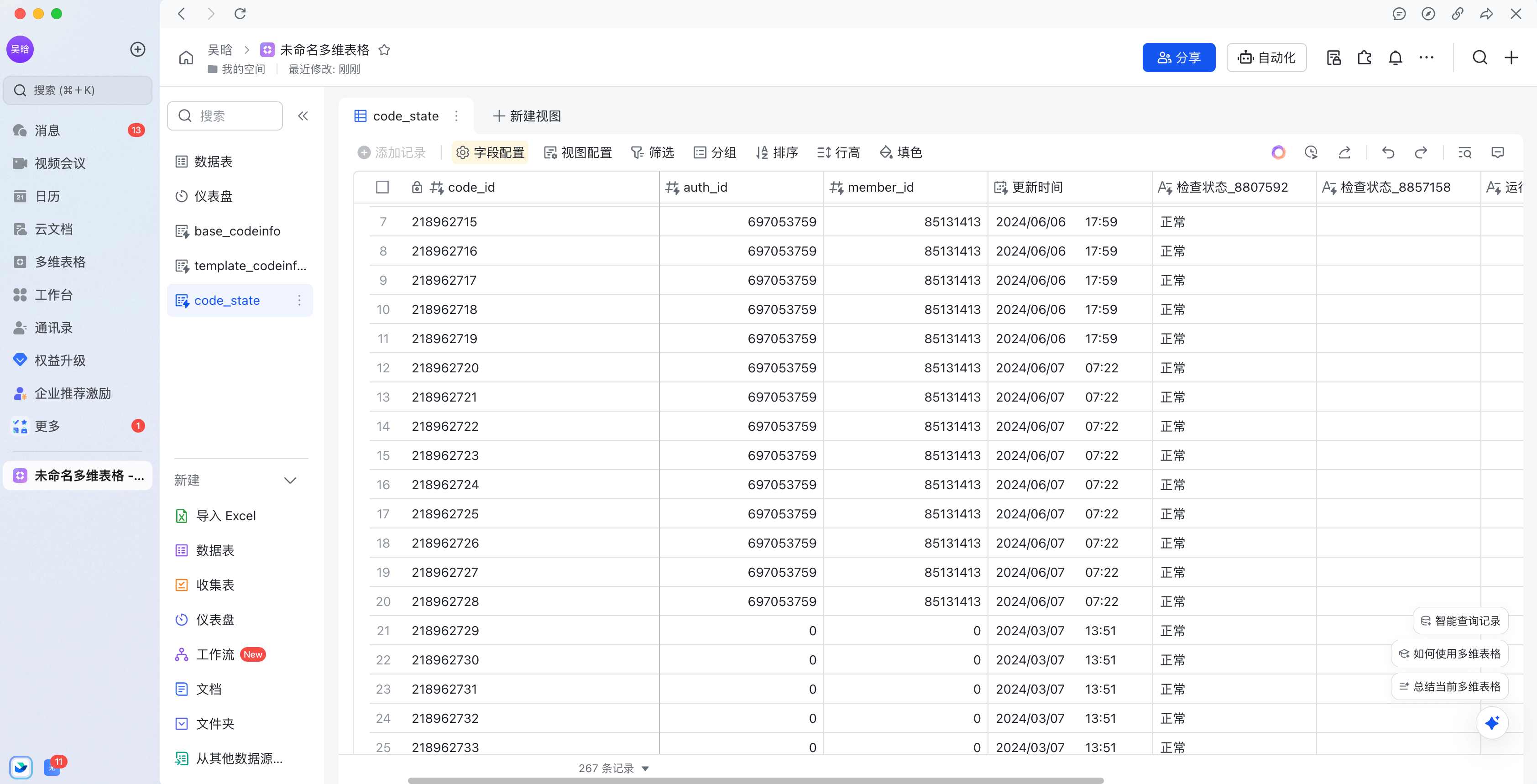Click the reload page icon

coord(240,13)
